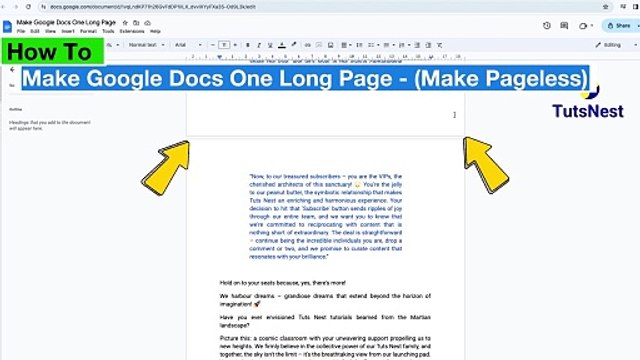Clear formatting from selection
Screen dimensions: 640x360
pyautogui.click(x=440, y=45)
